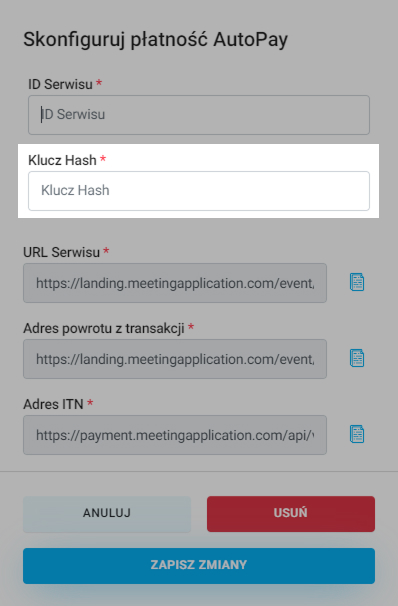This screenshot has width=398, height=606.
Task: Save with the ZAPISZ ZMIANY button
Action: [x=199, y=565]
